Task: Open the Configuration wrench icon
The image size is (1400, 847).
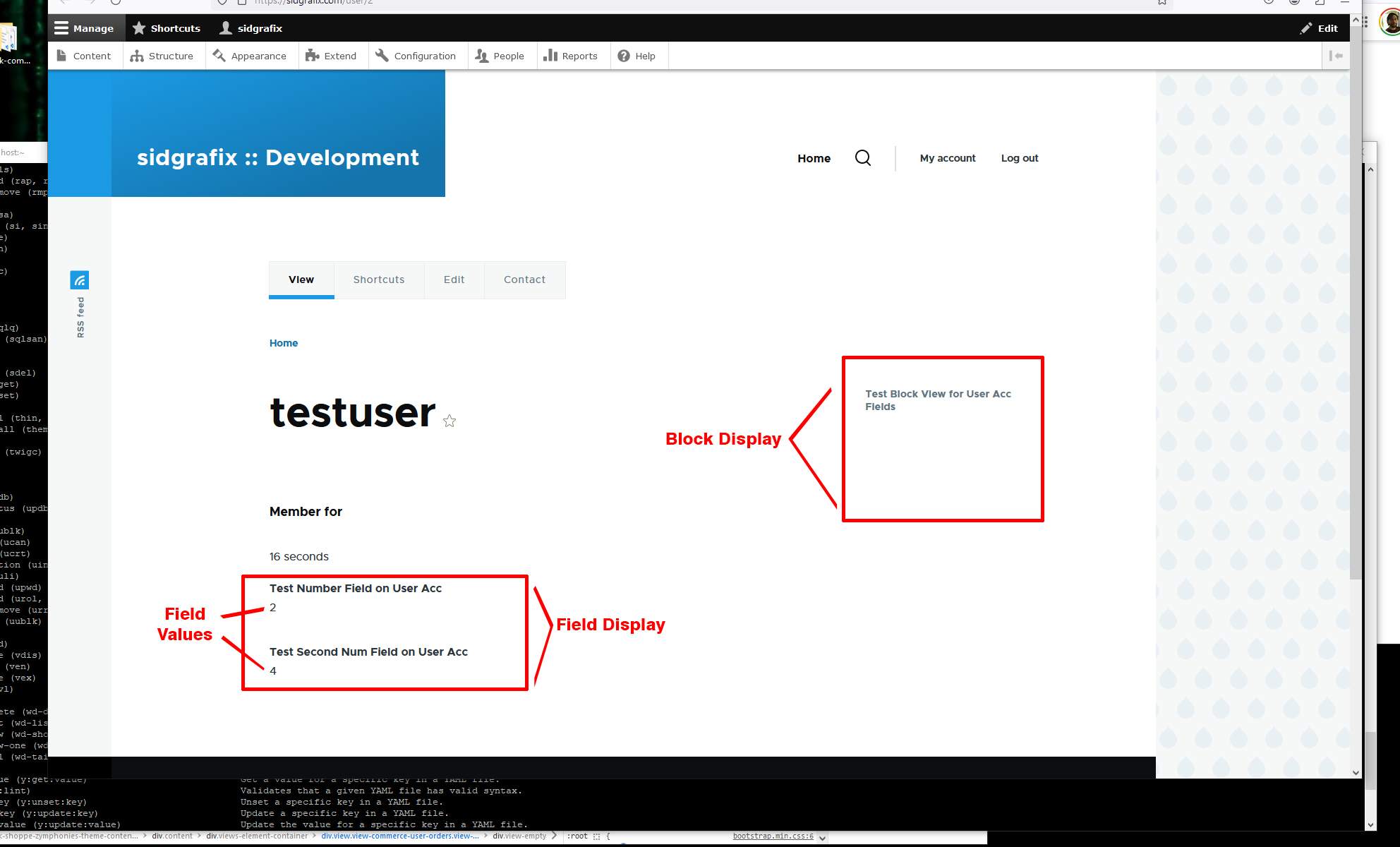Action: [x=382, y=55]
